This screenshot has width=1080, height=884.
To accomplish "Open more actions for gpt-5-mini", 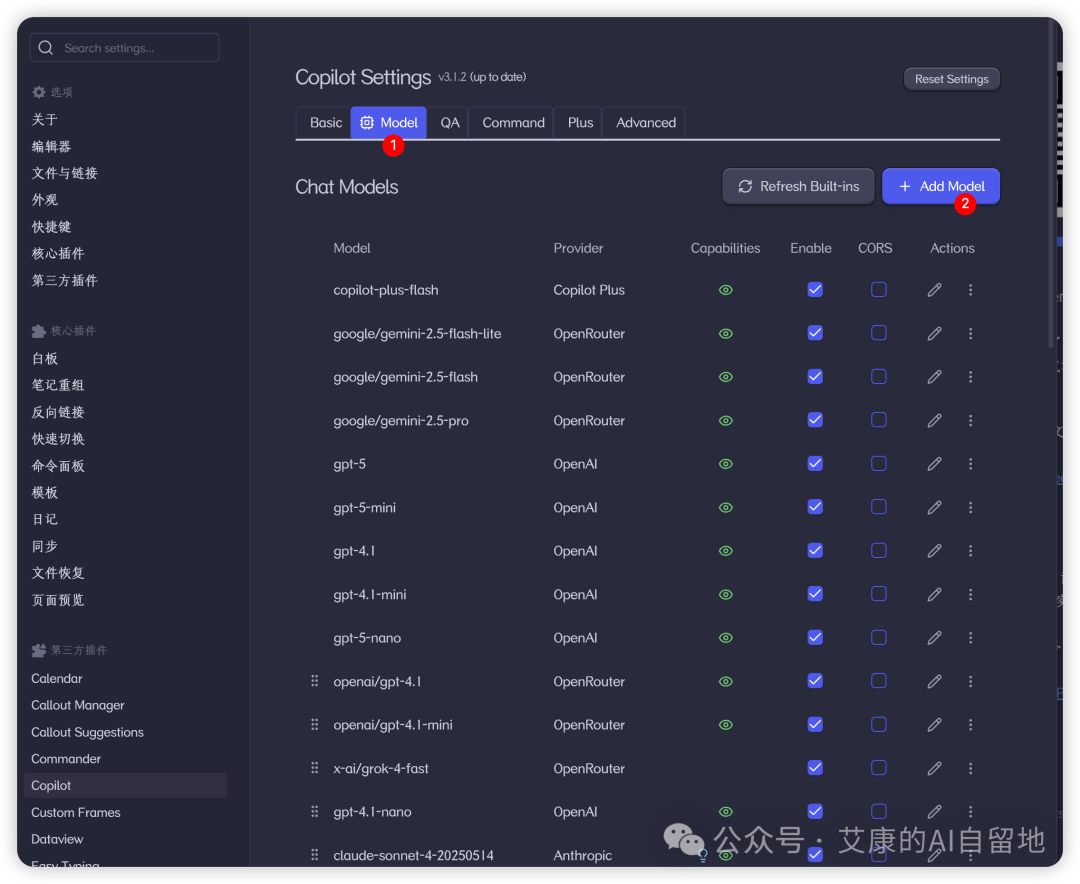I will coord(970,507).
